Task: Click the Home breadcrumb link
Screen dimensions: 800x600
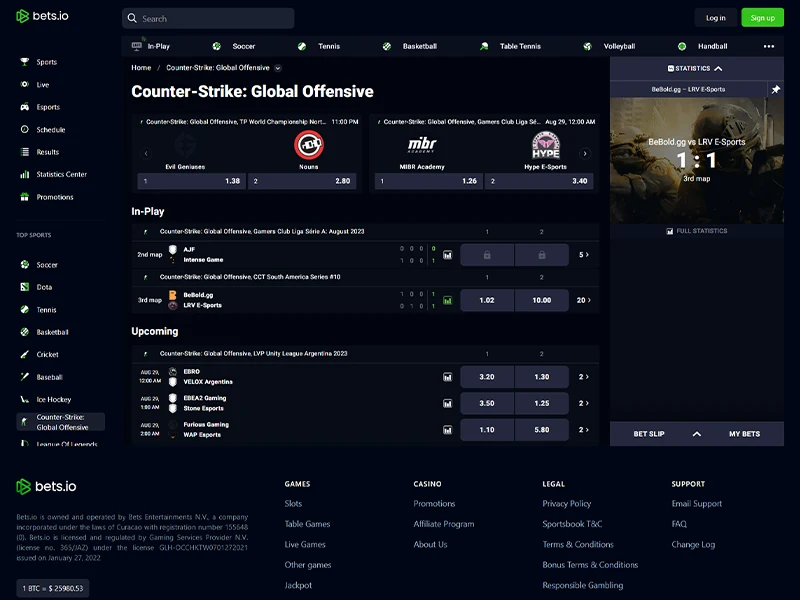Action: (x=141, y=67)
